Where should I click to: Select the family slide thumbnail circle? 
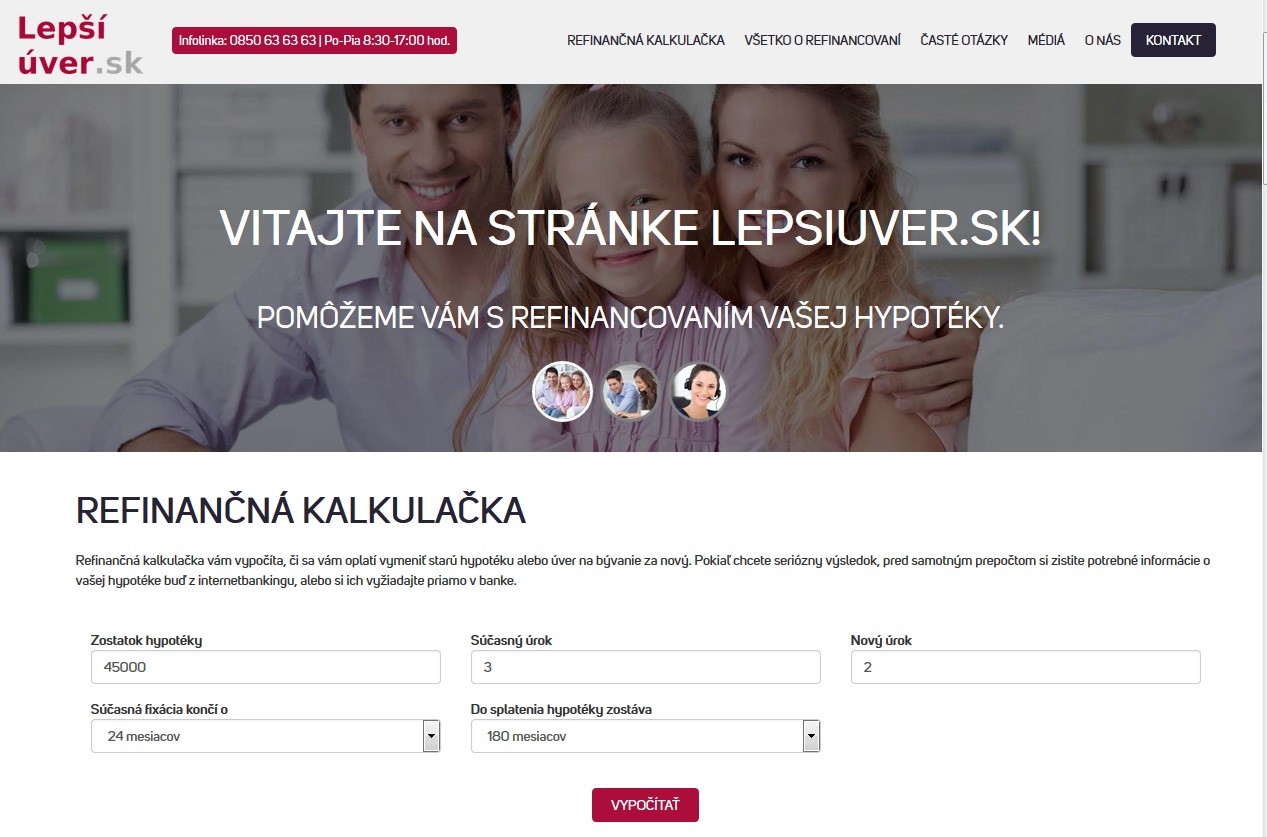(563, 391)
